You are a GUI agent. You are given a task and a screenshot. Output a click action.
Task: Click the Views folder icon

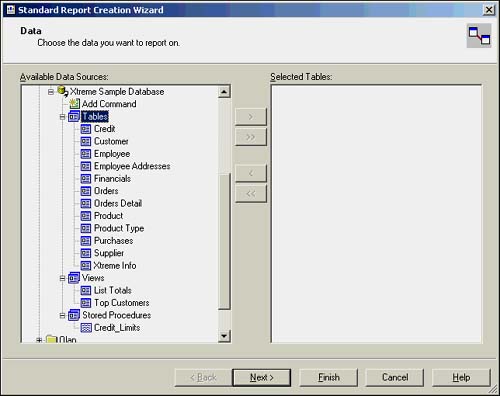click(x=74, y=278)
